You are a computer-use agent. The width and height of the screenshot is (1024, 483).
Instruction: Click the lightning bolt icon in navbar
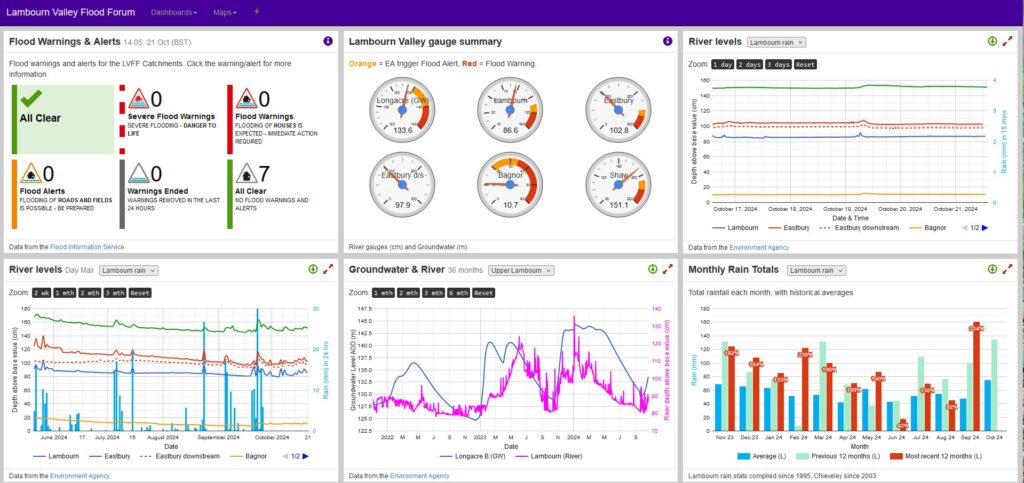(x=257, y=11)
